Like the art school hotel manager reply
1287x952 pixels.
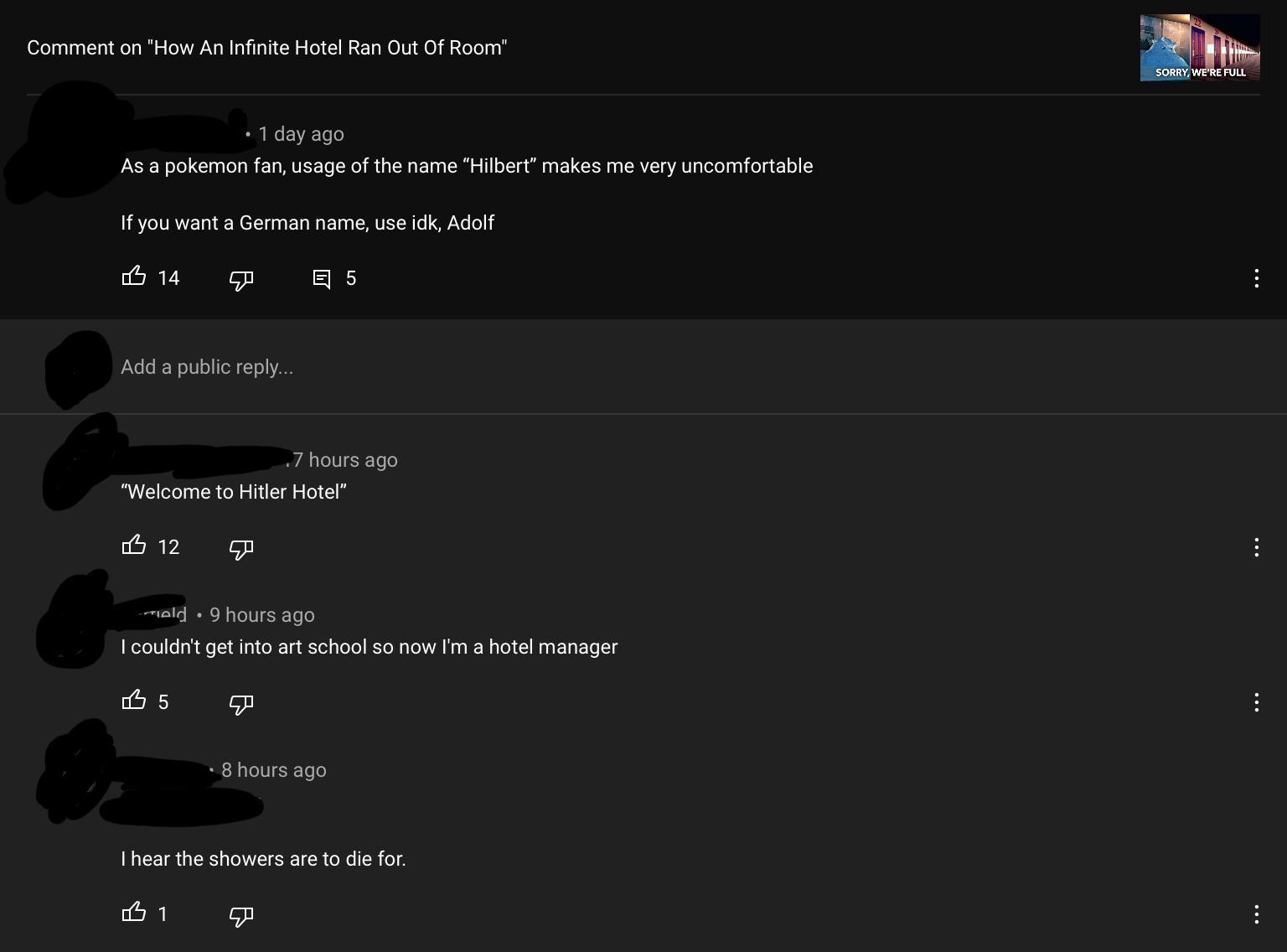(134, 701)
